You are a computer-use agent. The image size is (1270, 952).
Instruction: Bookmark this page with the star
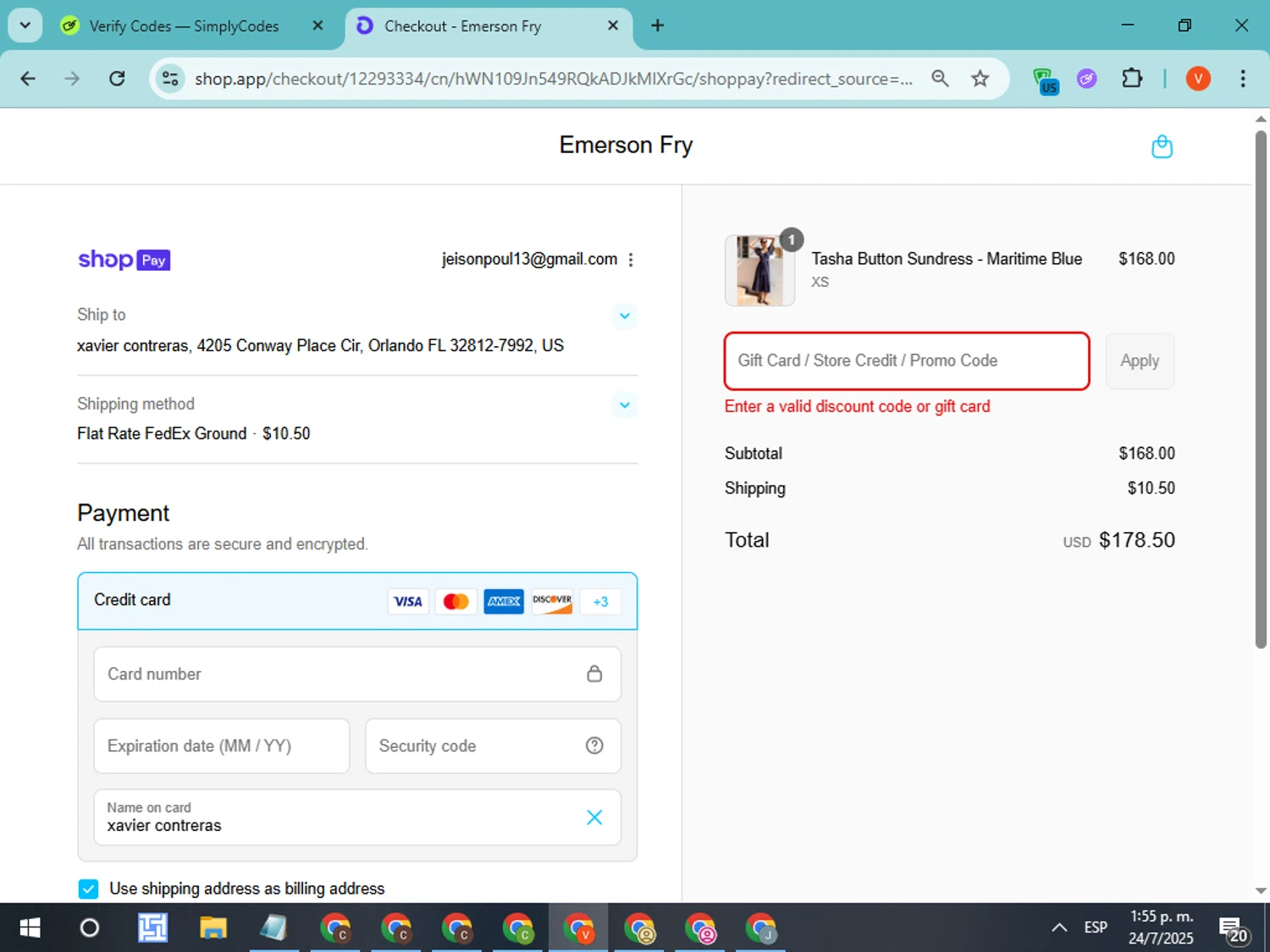coord(980,79)
